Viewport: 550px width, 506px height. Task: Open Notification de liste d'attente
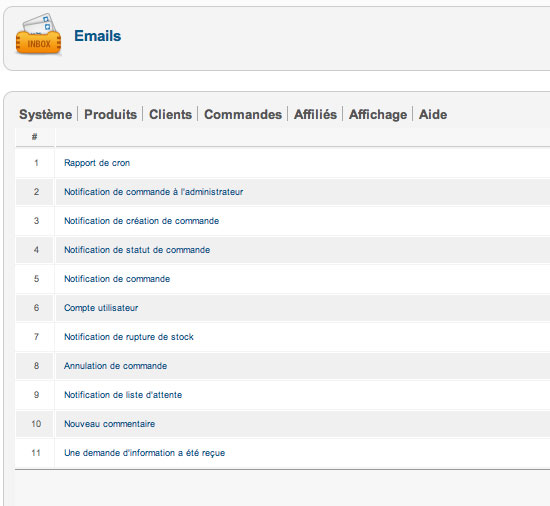(123, 395)
